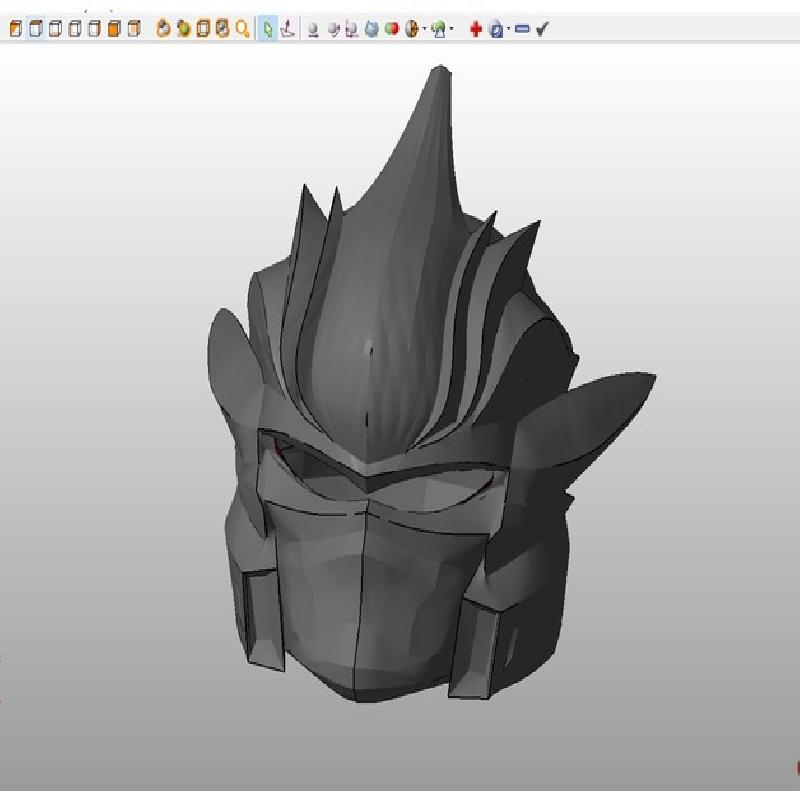Click the first cube view icon with orange front
Image resolution: width=800 pixels, height=800 pixels.
(x=16, y=29)
